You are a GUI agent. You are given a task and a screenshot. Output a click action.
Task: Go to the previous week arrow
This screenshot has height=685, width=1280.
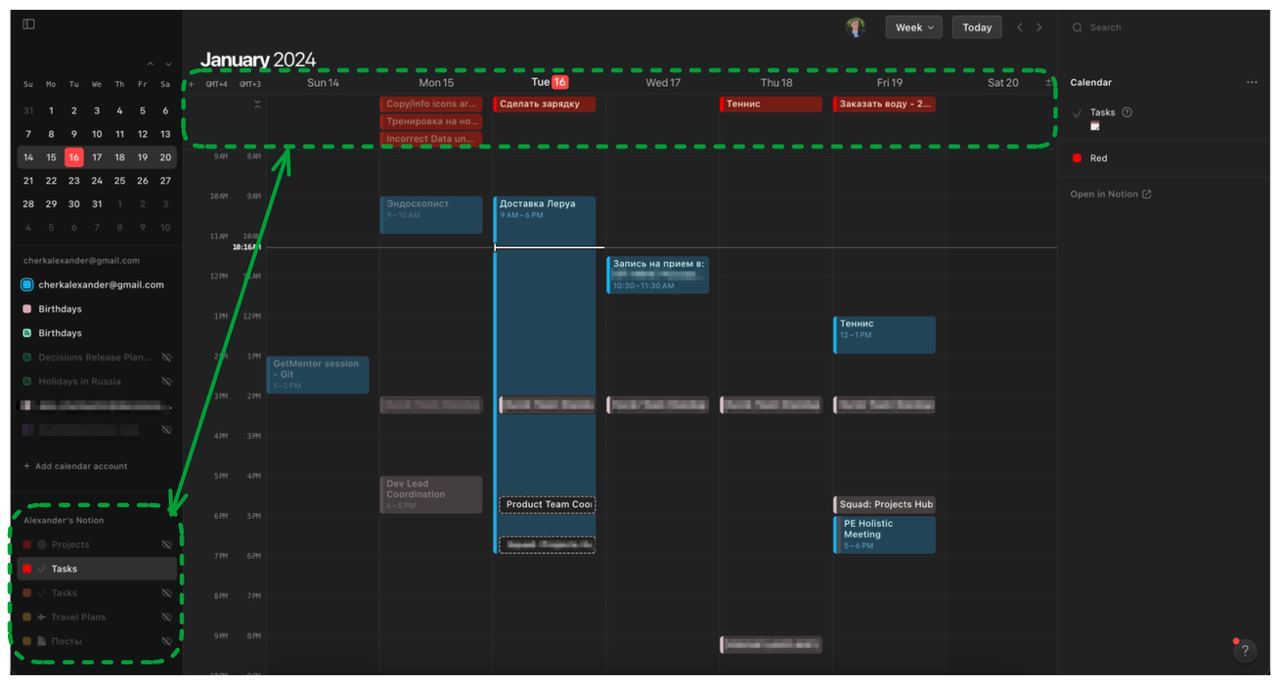click(x=1020, y=28)
